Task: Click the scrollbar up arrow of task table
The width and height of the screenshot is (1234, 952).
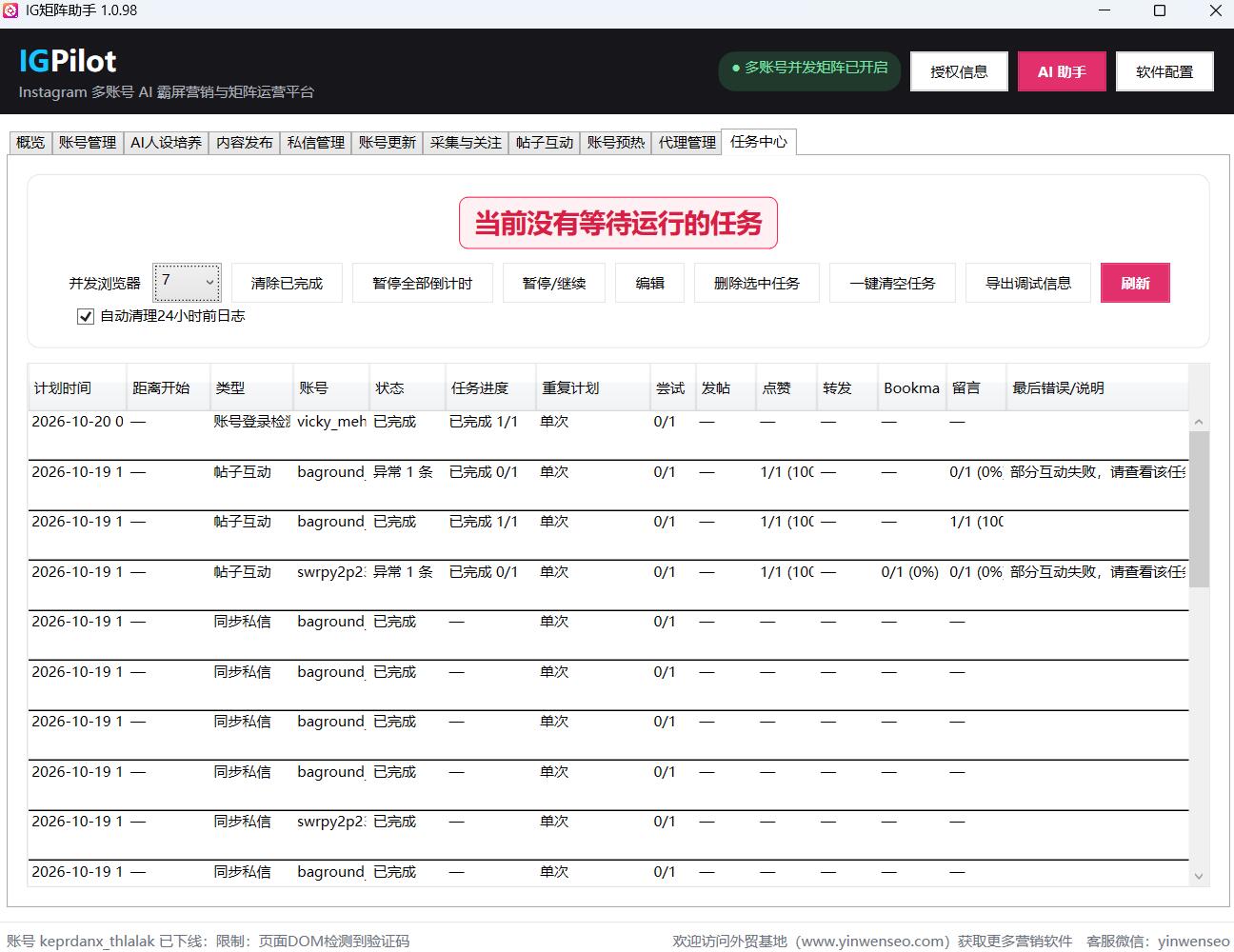Action: coord(1199,421)
